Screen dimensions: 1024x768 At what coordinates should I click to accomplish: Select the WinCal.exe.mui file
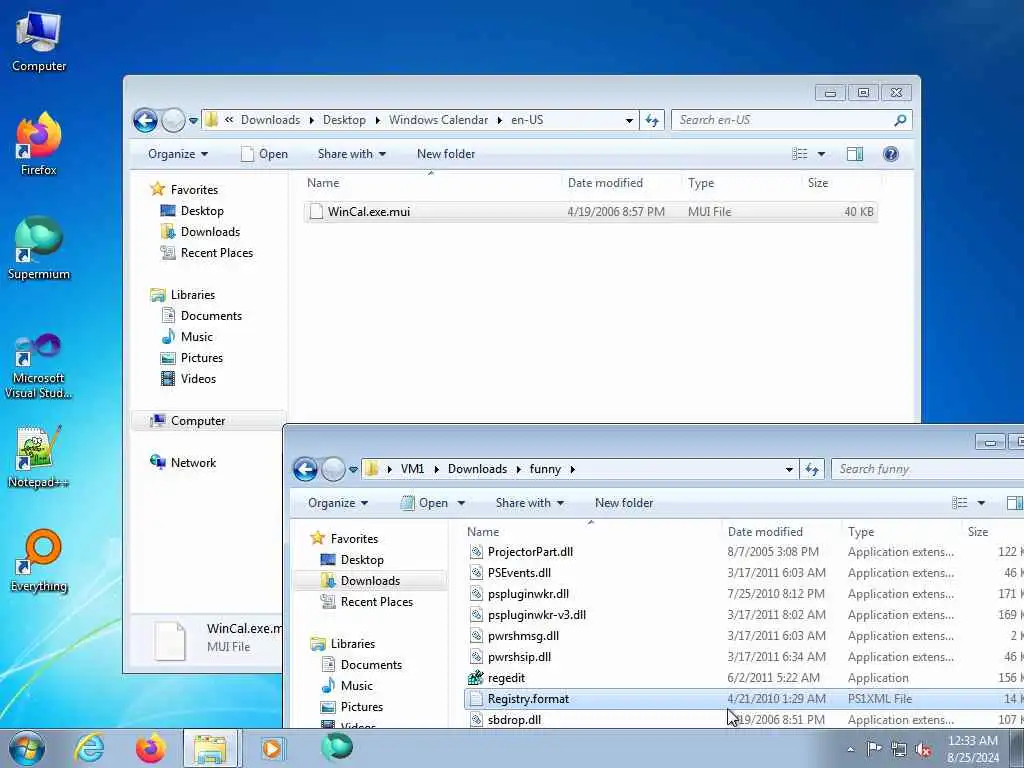590,212
